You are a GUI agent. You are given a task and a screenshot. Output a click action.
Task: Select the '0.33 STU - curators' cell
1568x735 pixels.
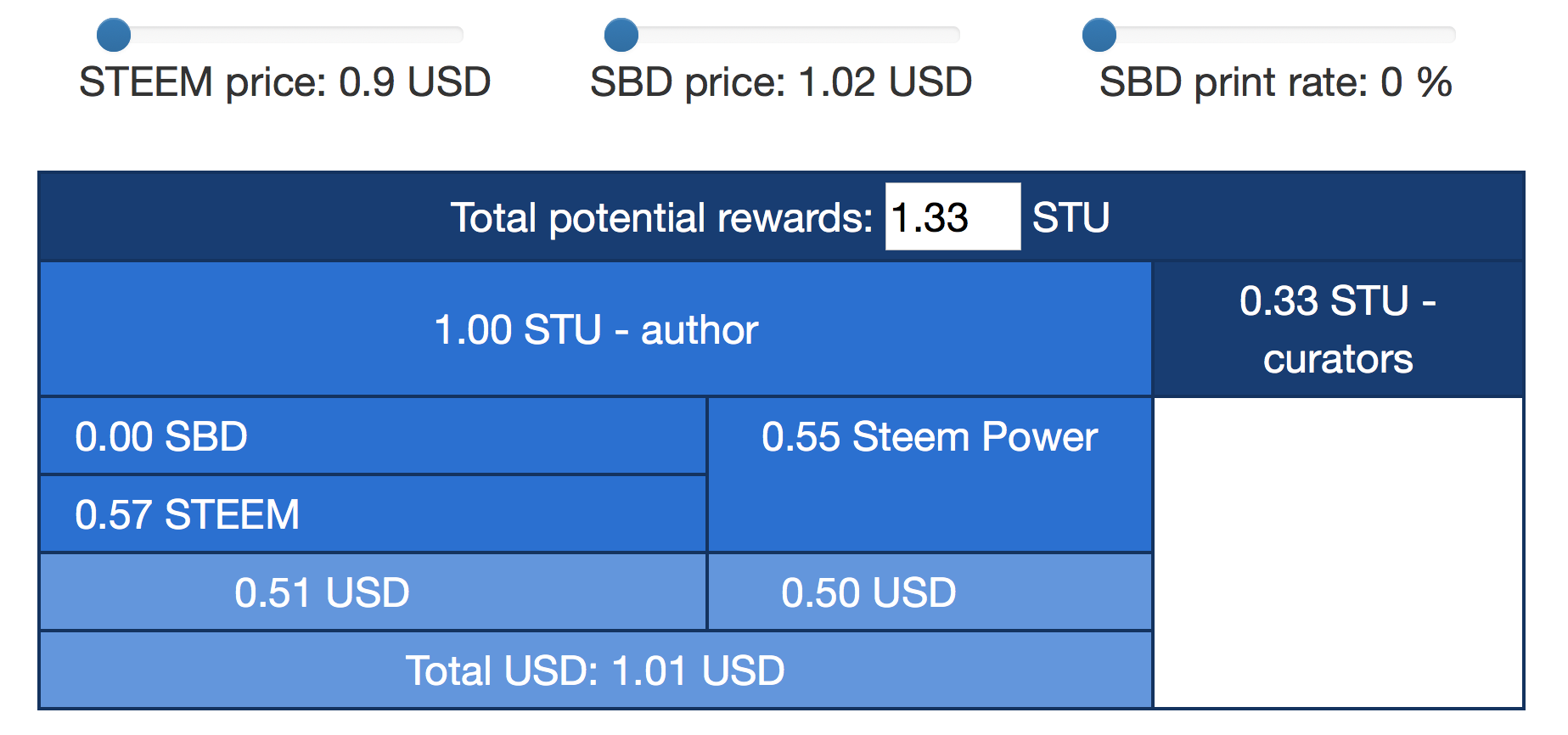1338,329
